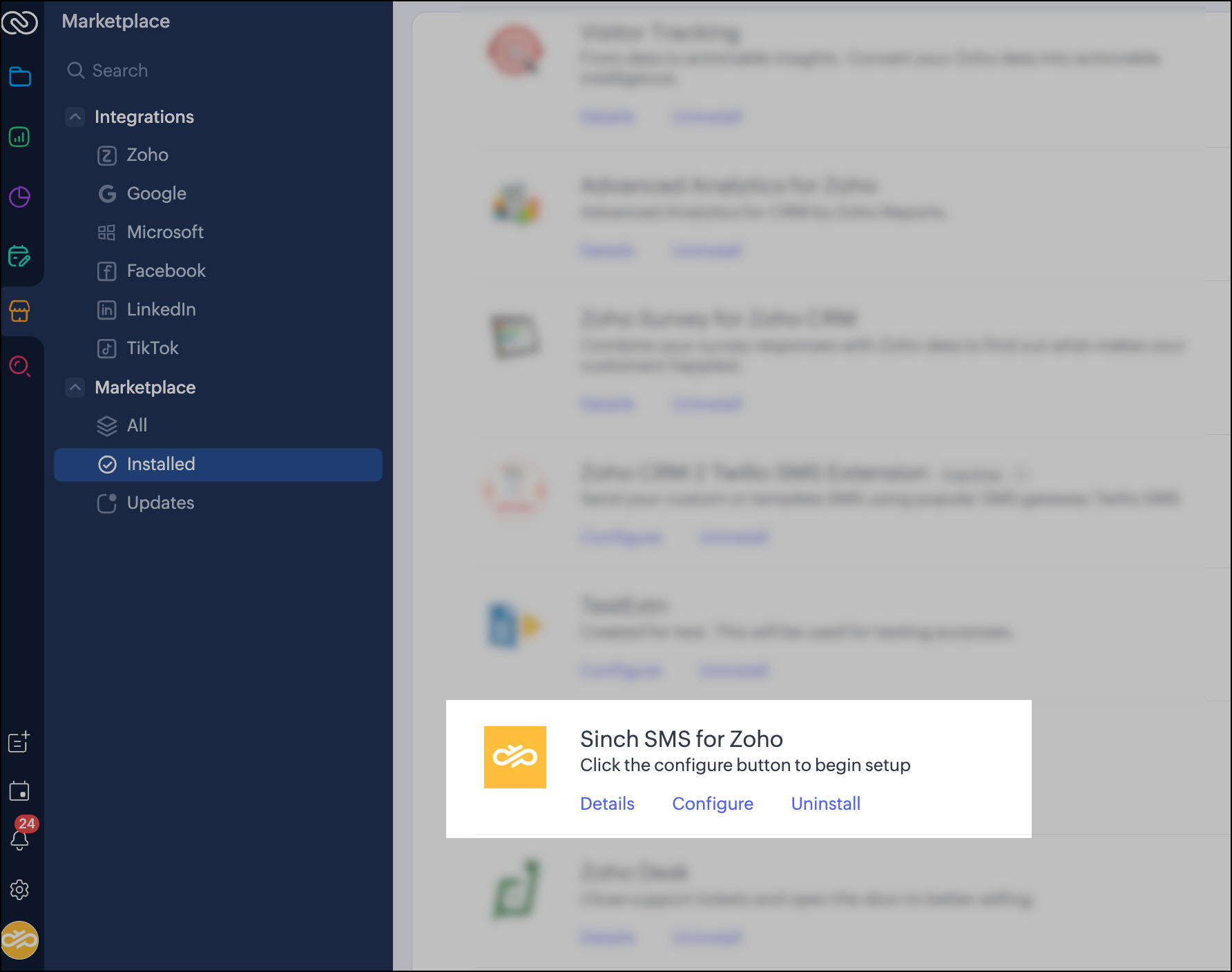Viewport: 1232px width, 972px height.
Task: Click into the Search input field
Action: (x=218, y=70)
